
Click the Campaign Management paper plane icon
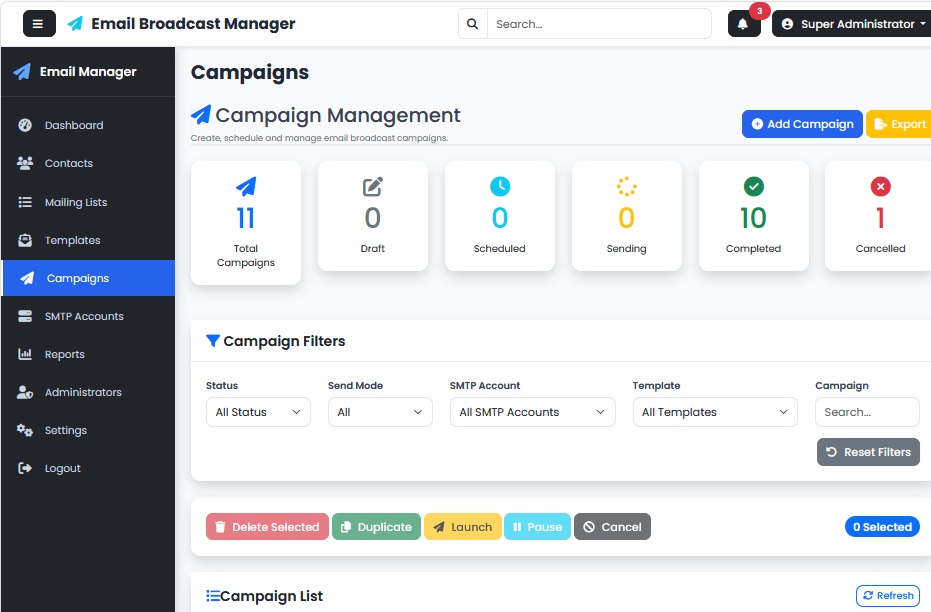[201, 115]
